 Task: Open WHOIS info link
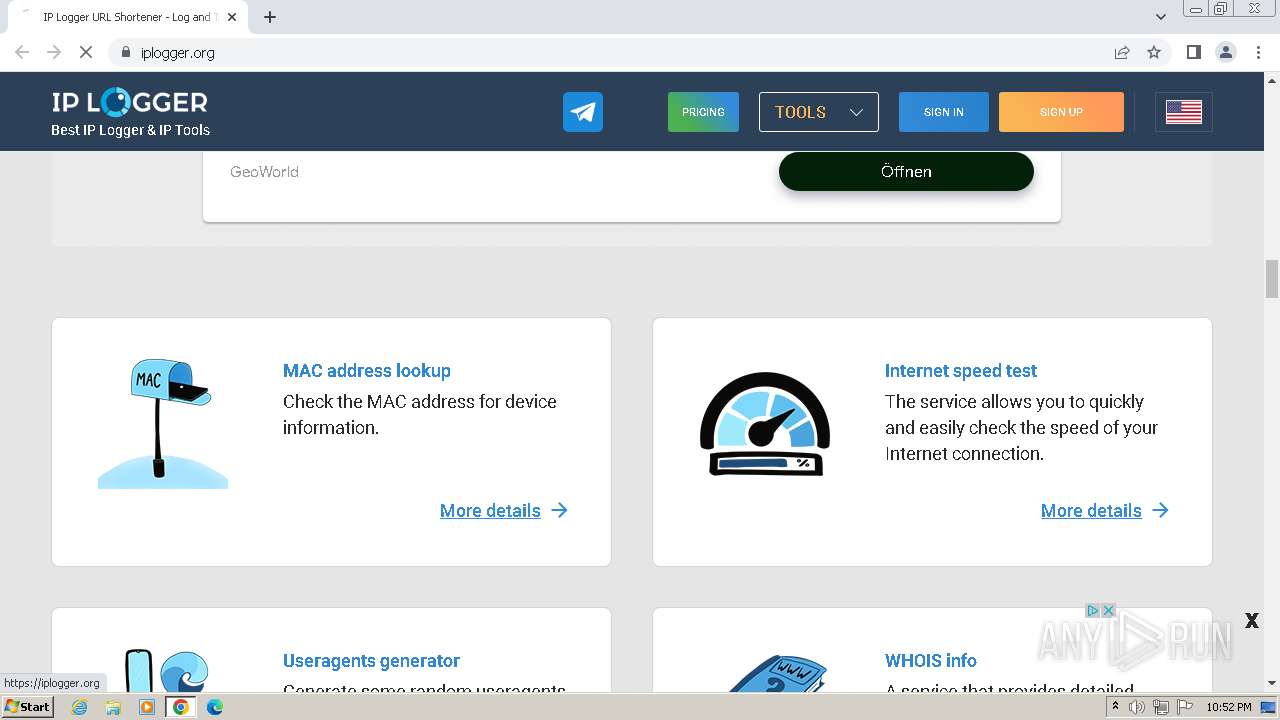click(x=931, y=661)
